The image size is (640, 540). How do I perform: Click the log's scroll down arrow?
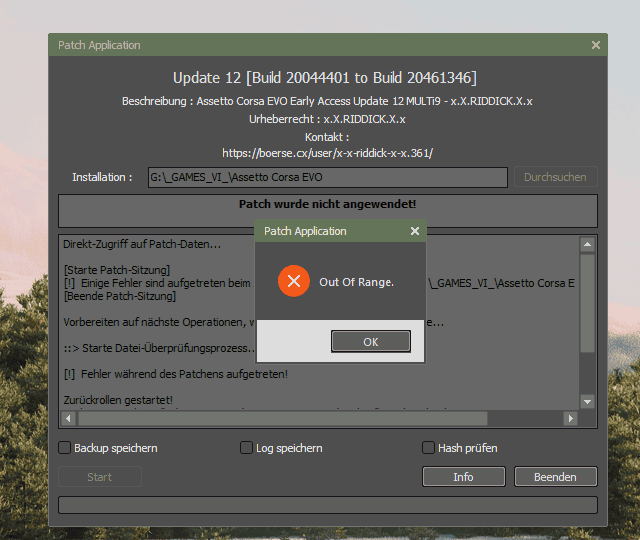(x=587, y=402)
